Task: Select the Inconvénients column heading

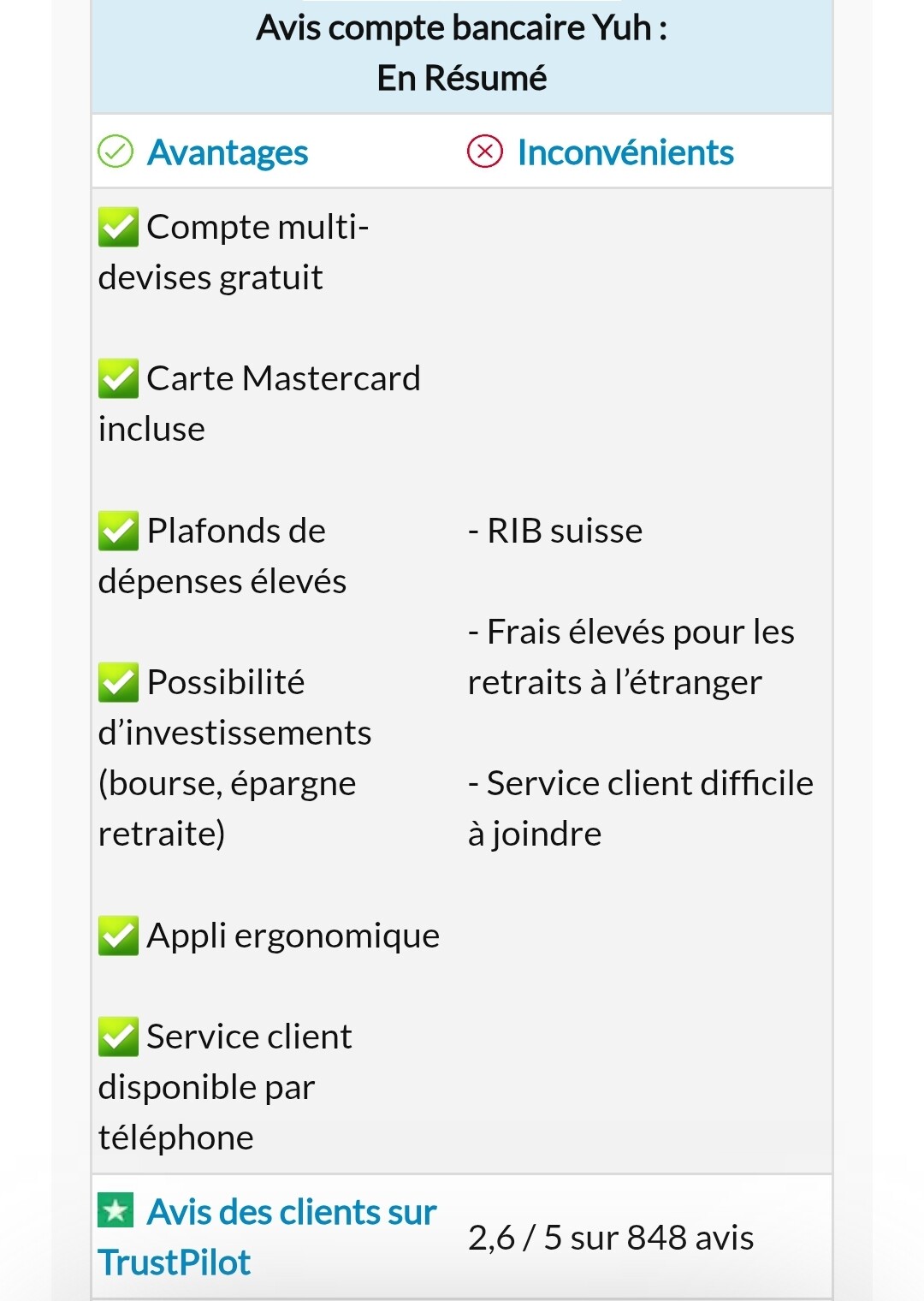Action: click(x=625, y=152)
